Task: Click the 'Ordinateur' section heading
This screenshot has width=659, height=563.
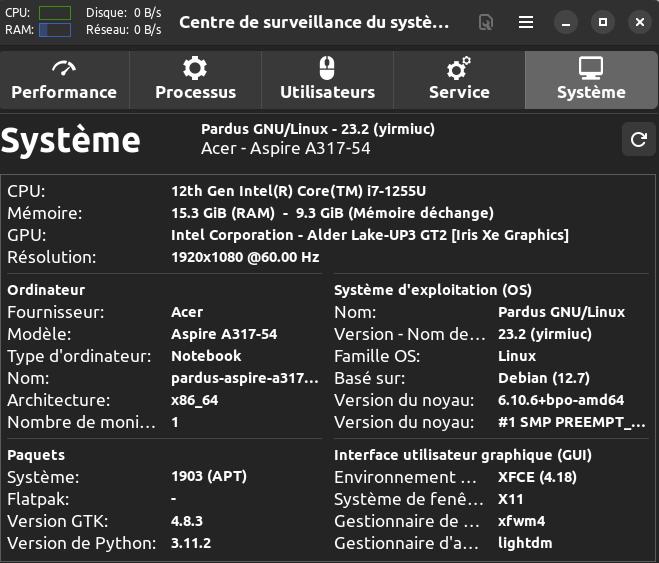Action: pyautogui.click(x=46, y=290)
